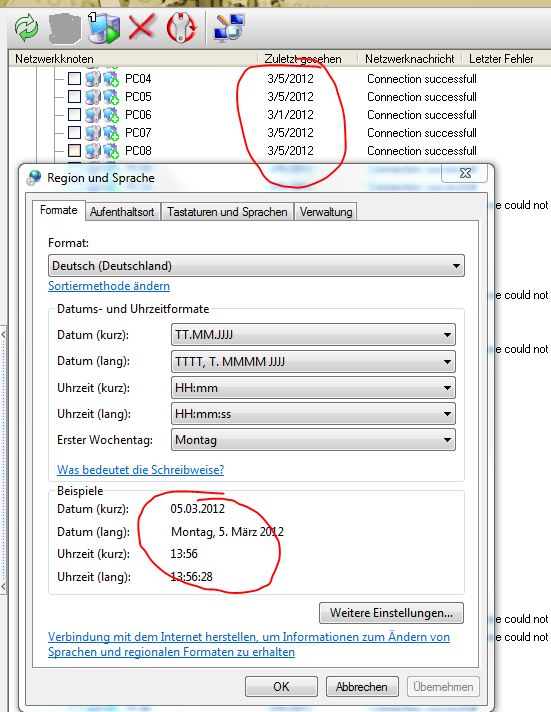Check the PC04 checkbox
The image size is (551, 712).
pos(74,79)
